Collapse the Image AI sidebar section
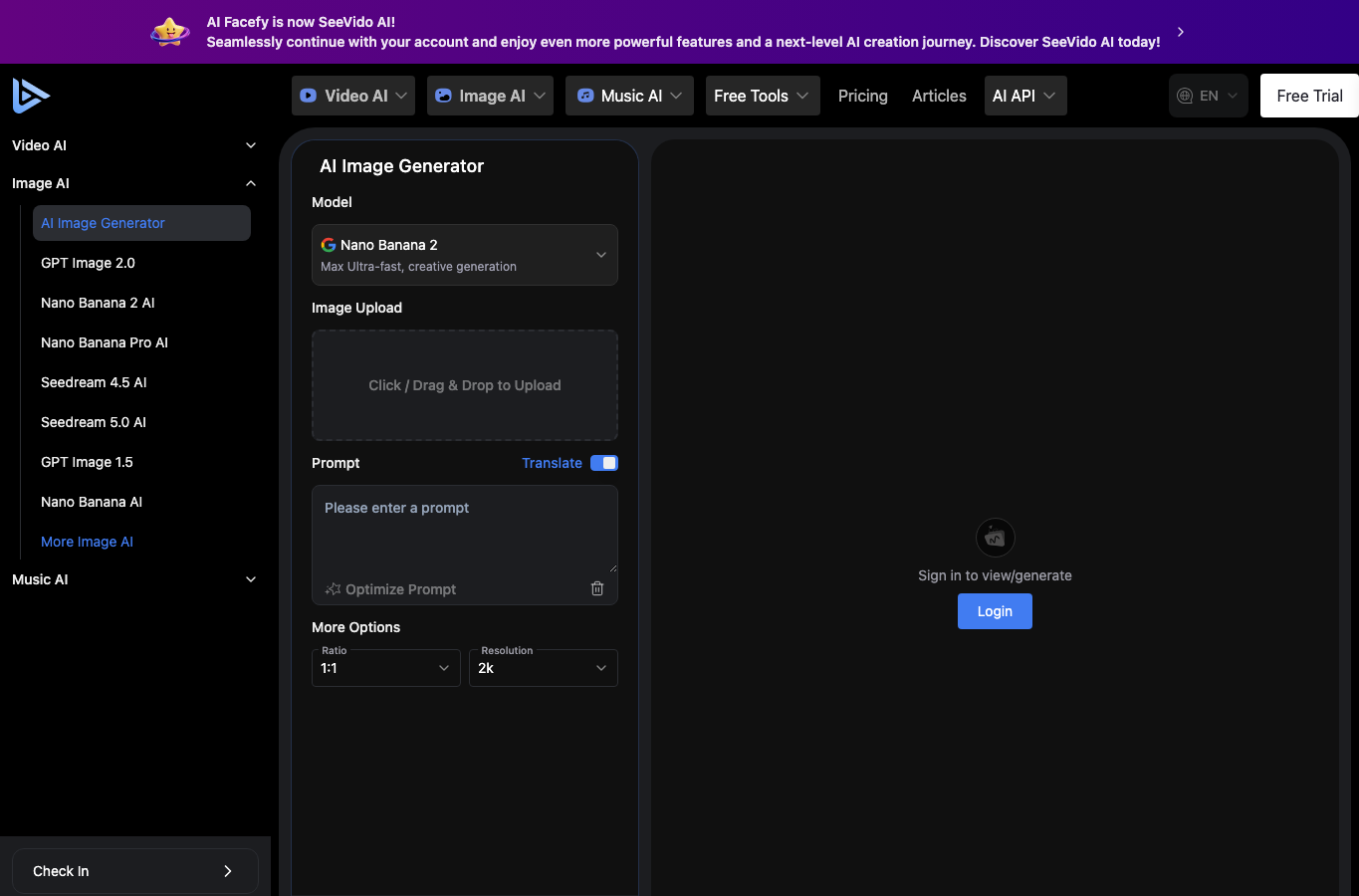 pyautogui.click(x=134, y=183)
